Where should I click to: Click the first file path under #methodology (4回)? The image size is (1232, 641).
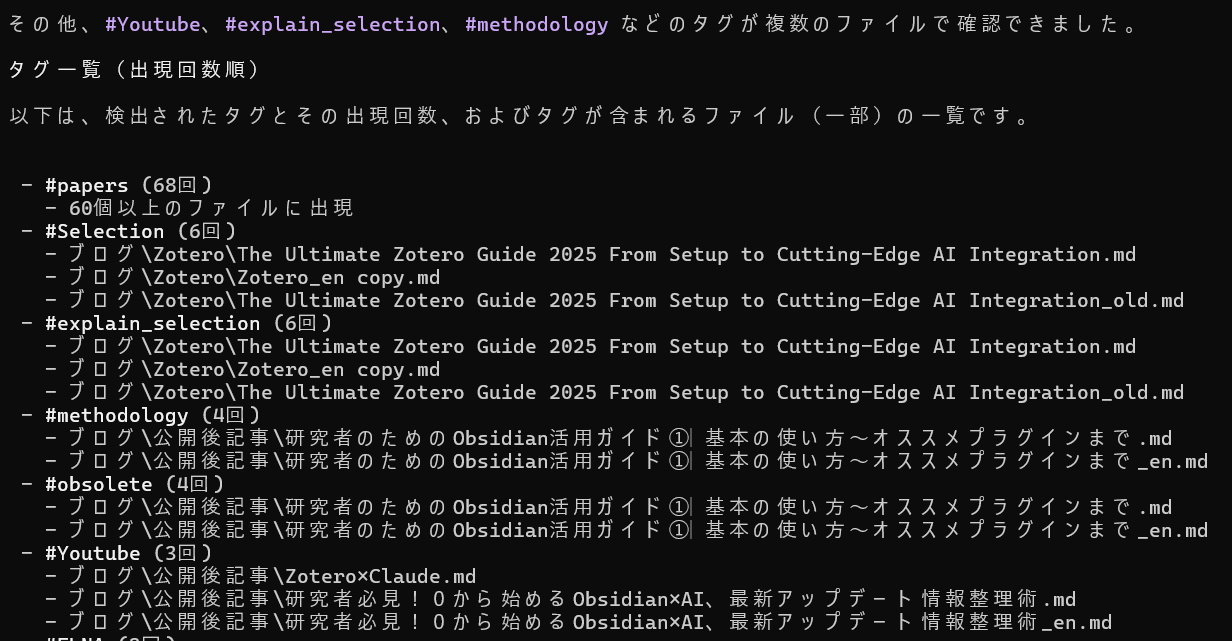(621, 438)
